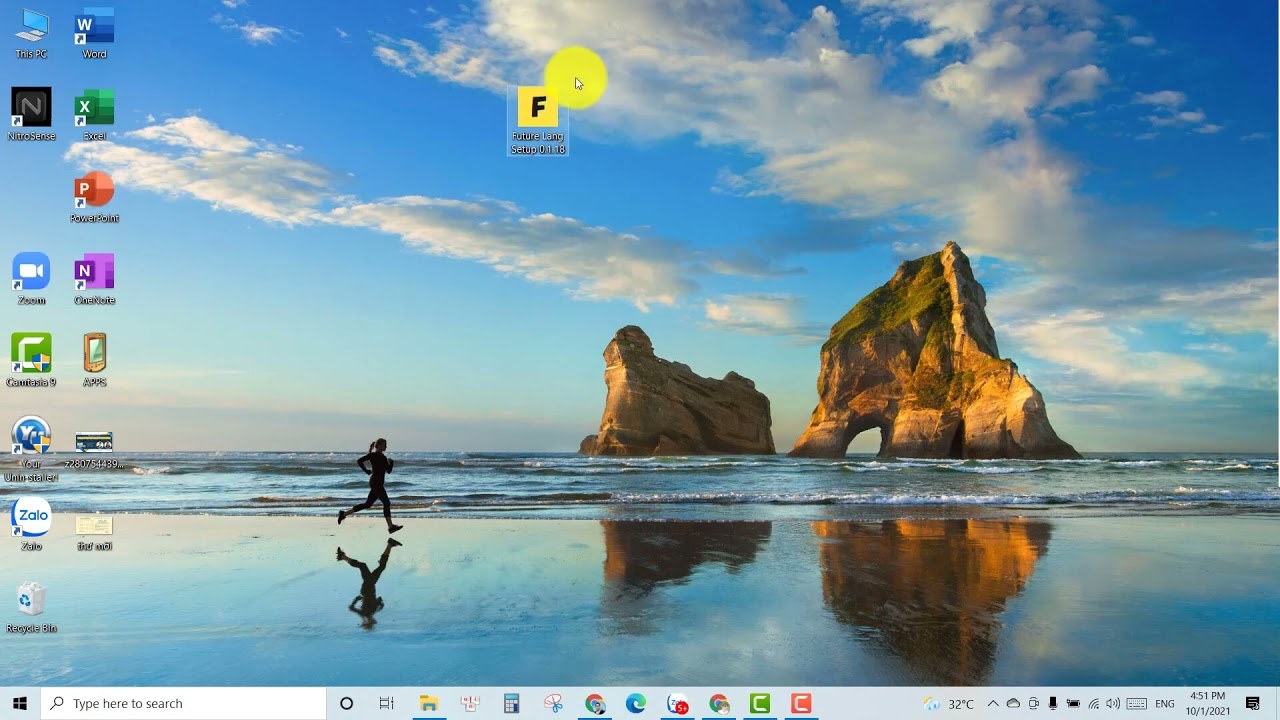Select the Excel desktop shortcut
The height and width of the screenshot is (720, 1280).
94,115
